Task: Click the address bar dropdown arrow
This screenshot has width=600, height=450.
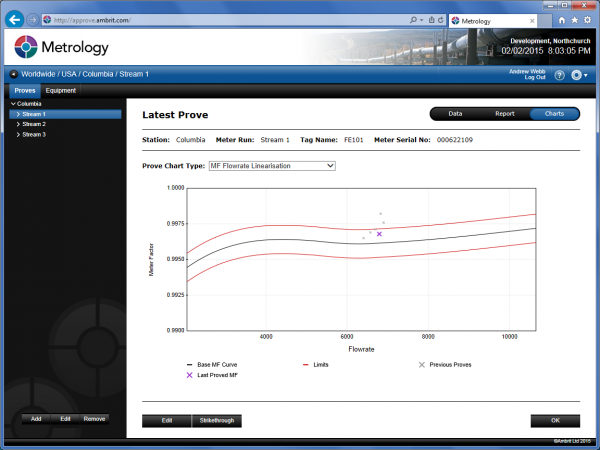Action: coord(422,20)
